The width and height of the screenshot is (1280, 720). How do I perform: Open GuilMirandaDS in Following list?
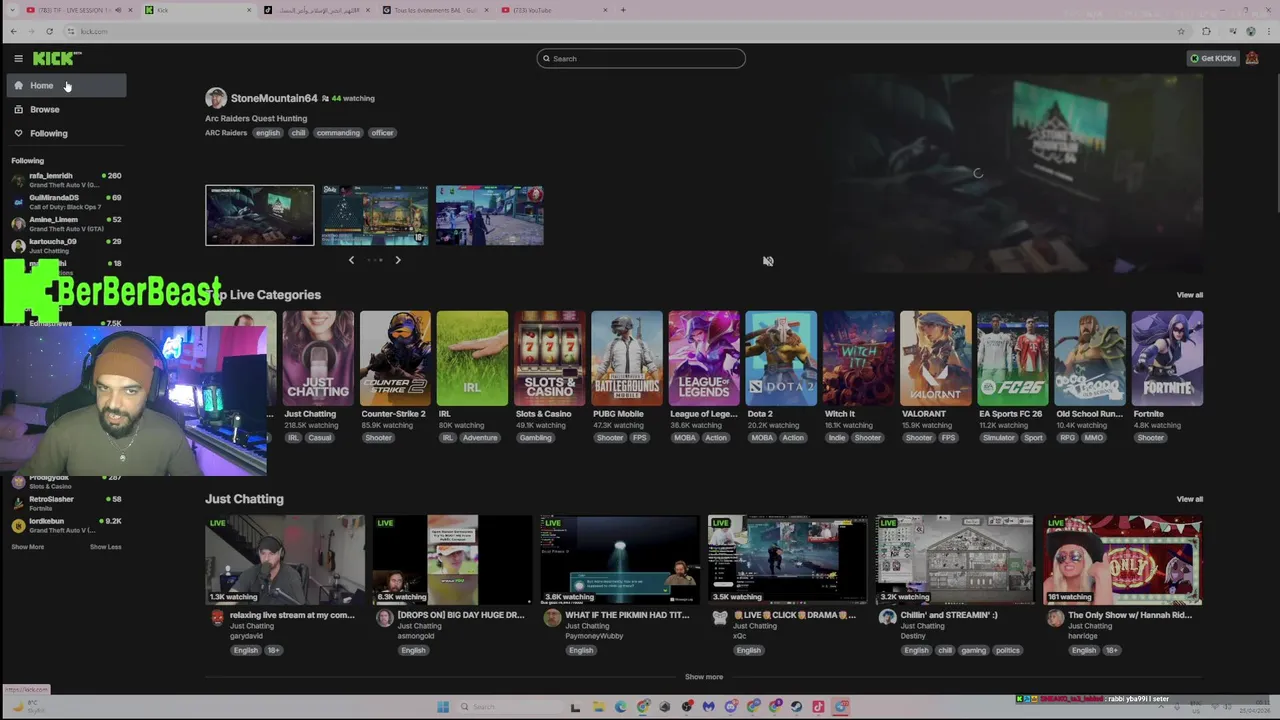click(x=67, y=202)
